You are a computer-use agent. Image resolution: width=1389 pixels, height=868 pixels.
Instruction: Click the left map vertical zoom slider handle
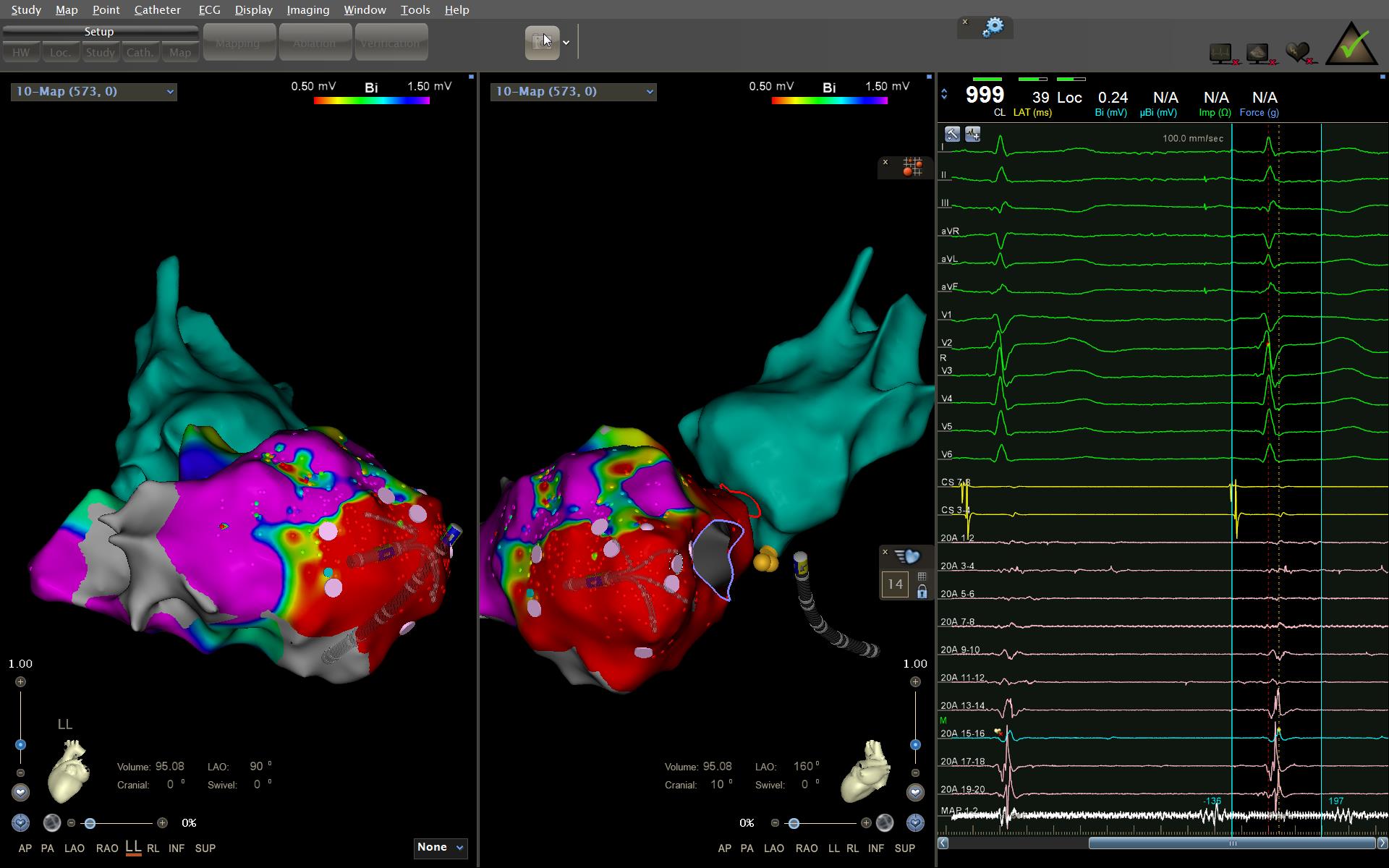pyautogui.click(x=20, y=745)
